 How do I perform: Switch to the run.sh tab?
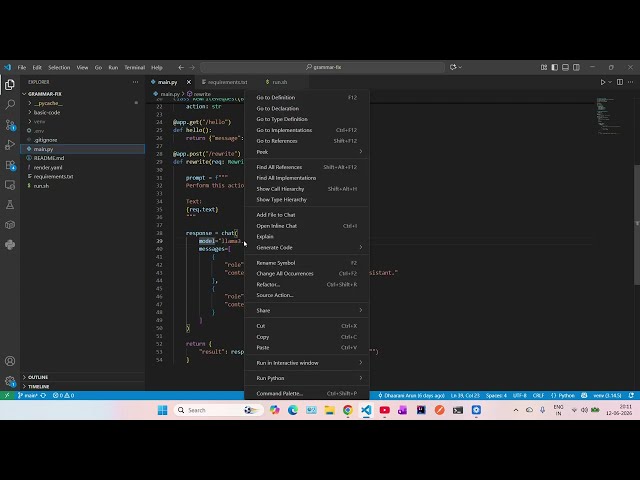[x=280, y=82]
